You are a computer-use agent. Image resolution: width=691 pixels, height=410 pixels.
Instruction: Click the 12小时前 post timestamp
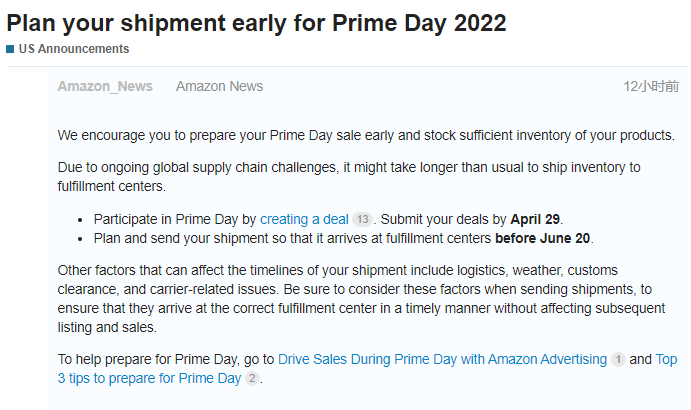pyautogui.click(x=651, y=86)
